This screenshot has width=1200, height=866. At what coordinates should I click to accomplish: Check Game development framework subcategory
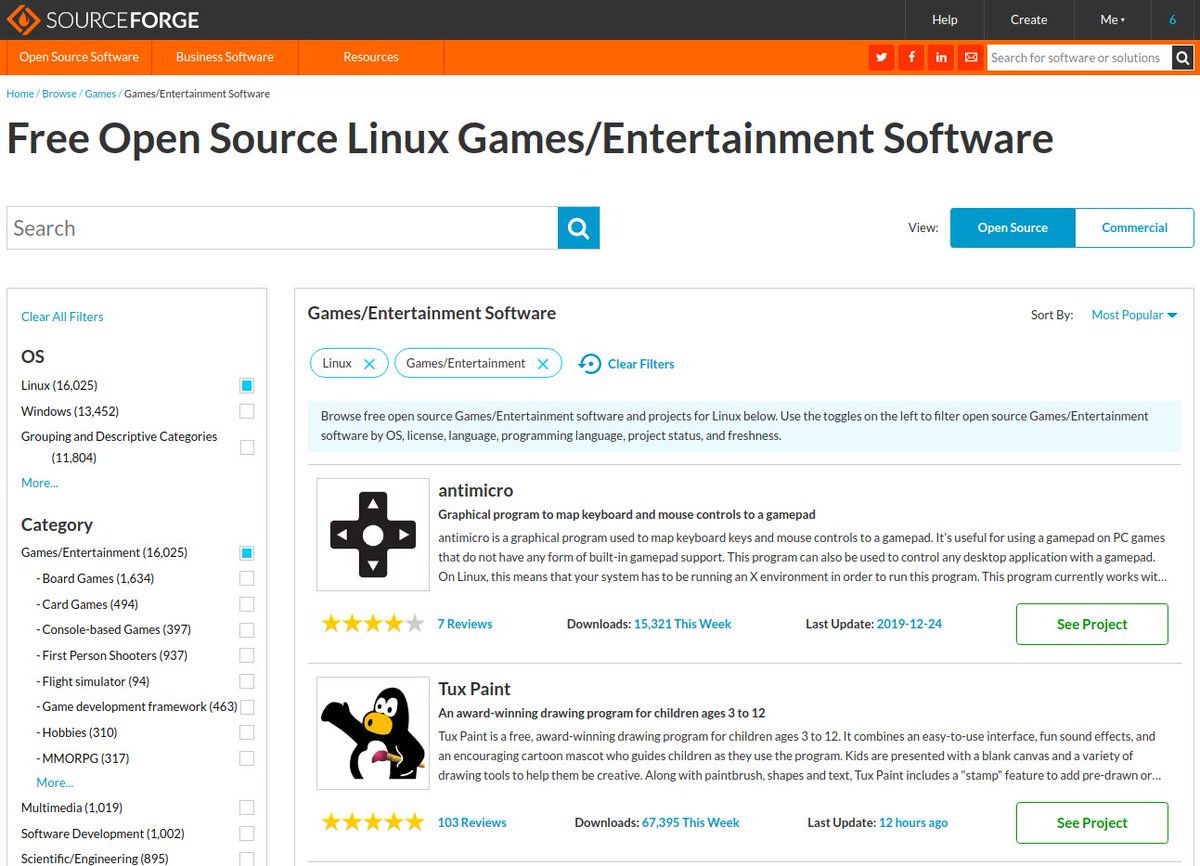click(x=247, y=707)
